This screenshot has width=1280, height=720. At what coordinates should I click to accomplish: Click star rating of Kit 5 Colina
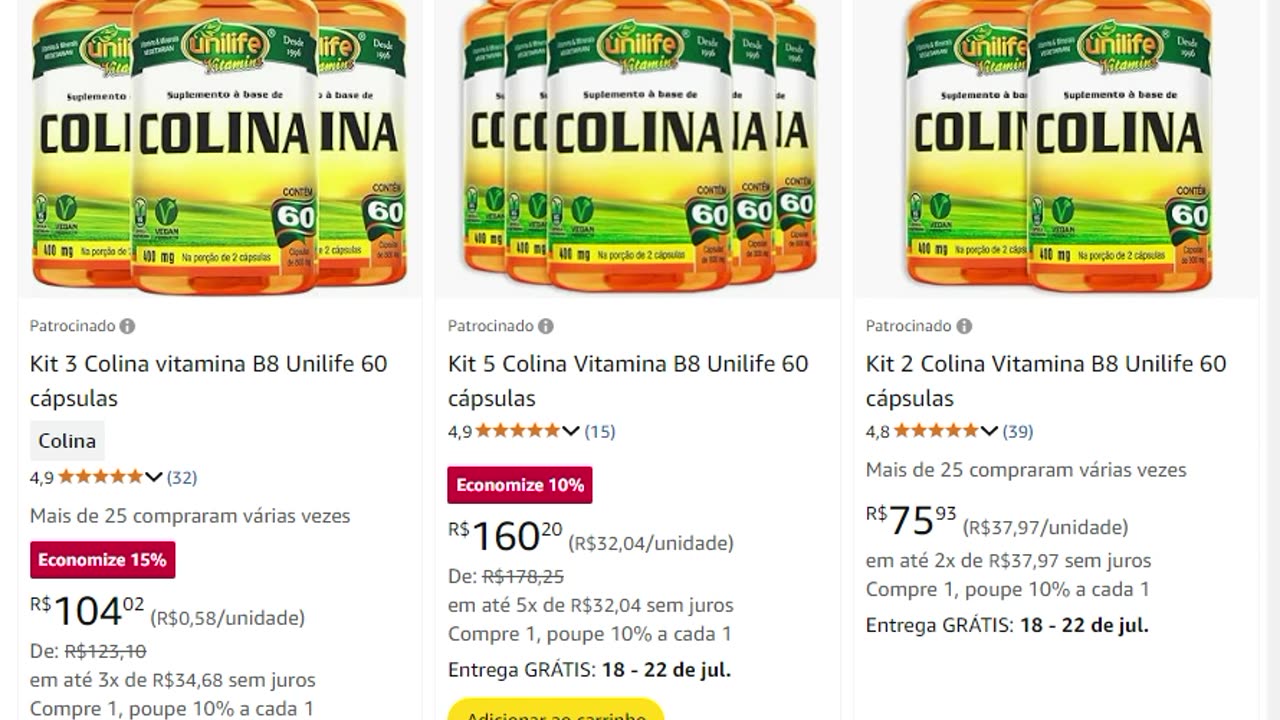tap(518, 431)
